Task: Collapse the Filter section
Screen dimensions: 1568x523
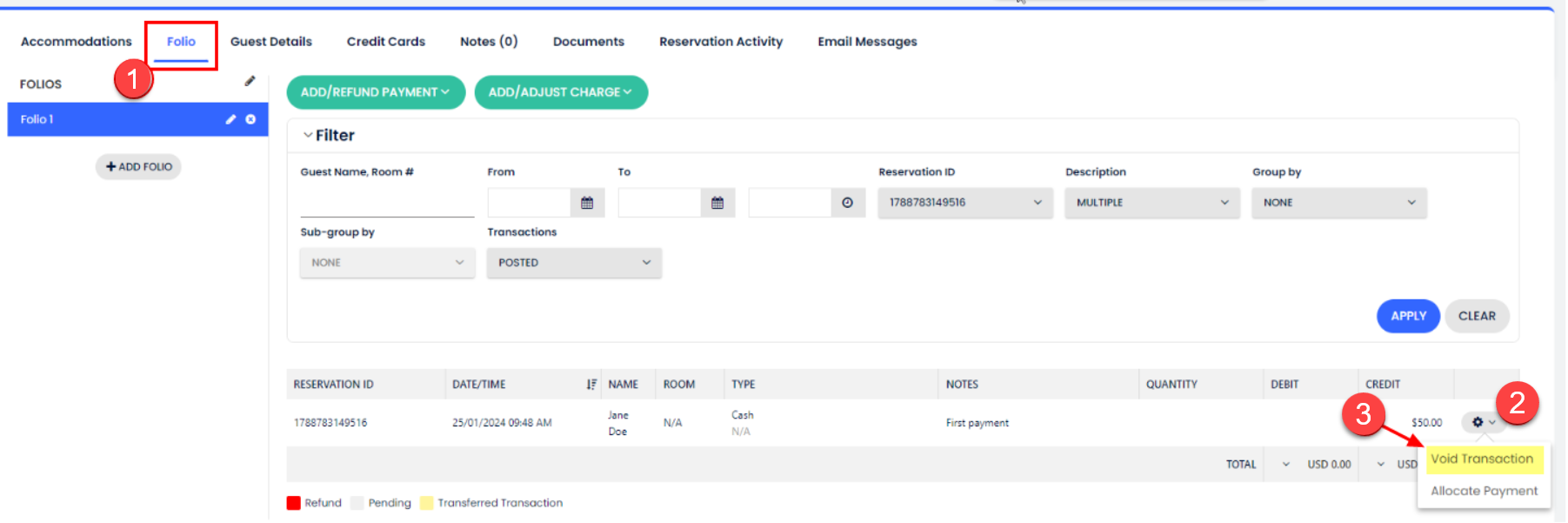Action: tap(308, 135)
